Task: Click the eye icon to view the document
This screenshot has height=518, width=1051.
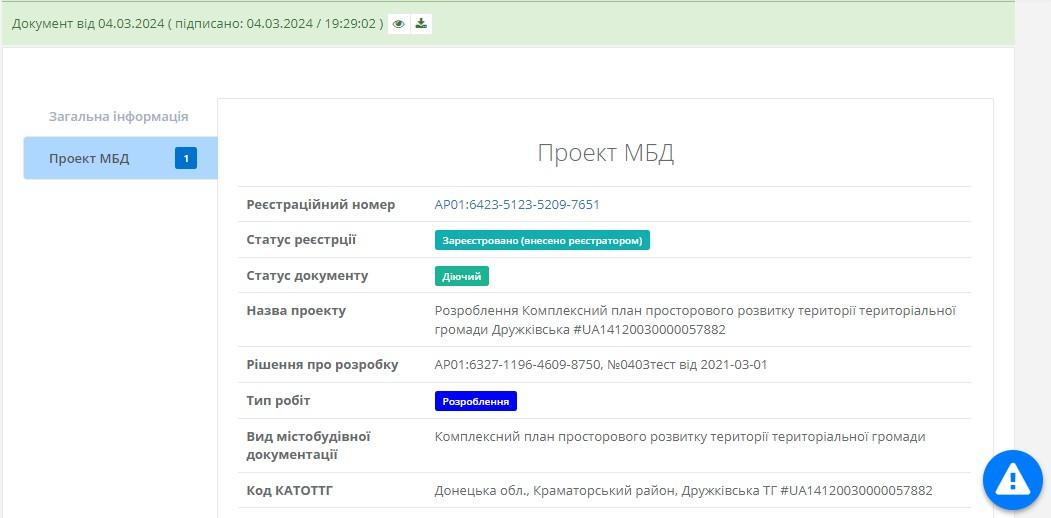Action: click(399, 24)
